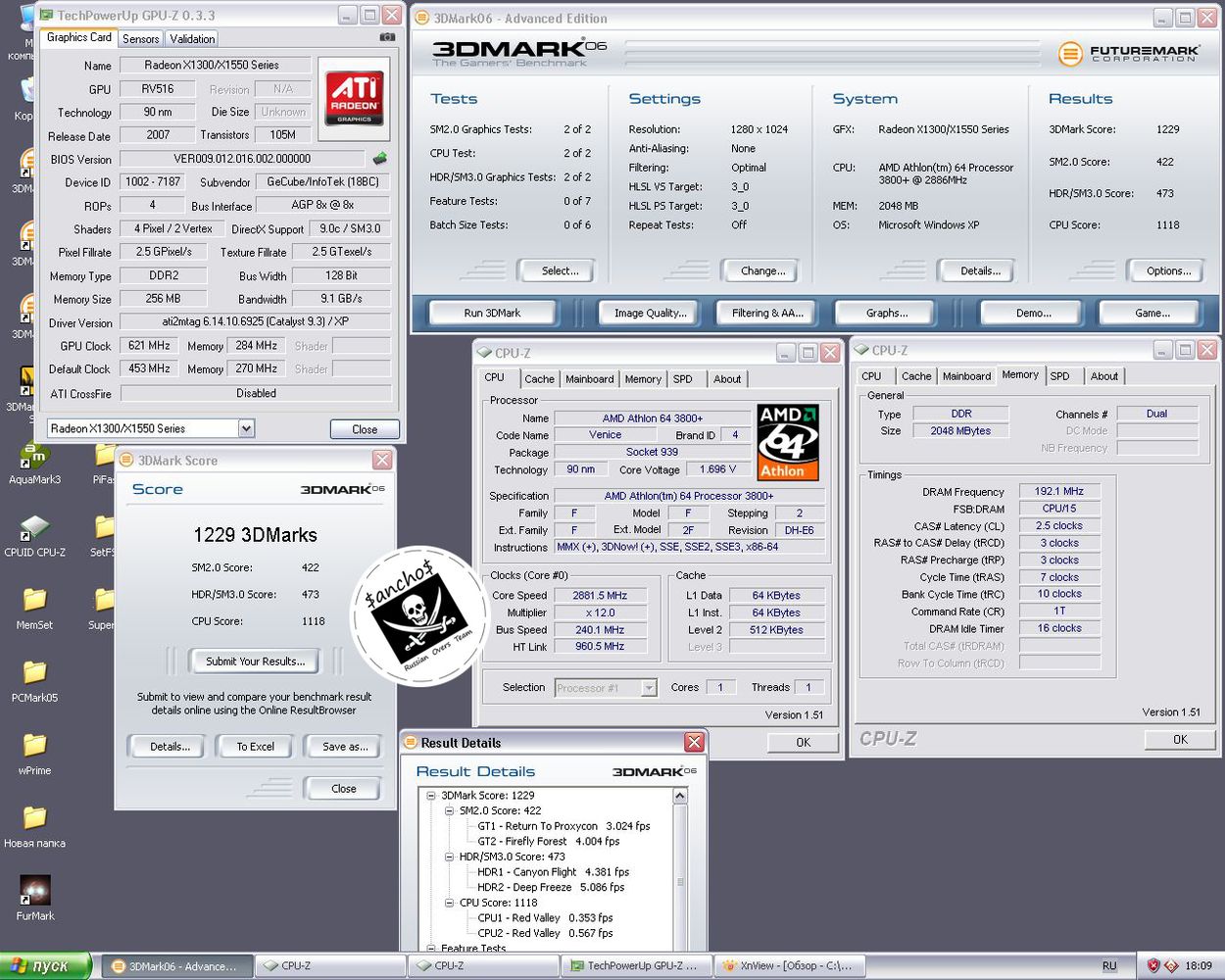Collapse the Feature Tests tree node
The height and width of the screenshot is (980, 1225).
click(430, 948)
